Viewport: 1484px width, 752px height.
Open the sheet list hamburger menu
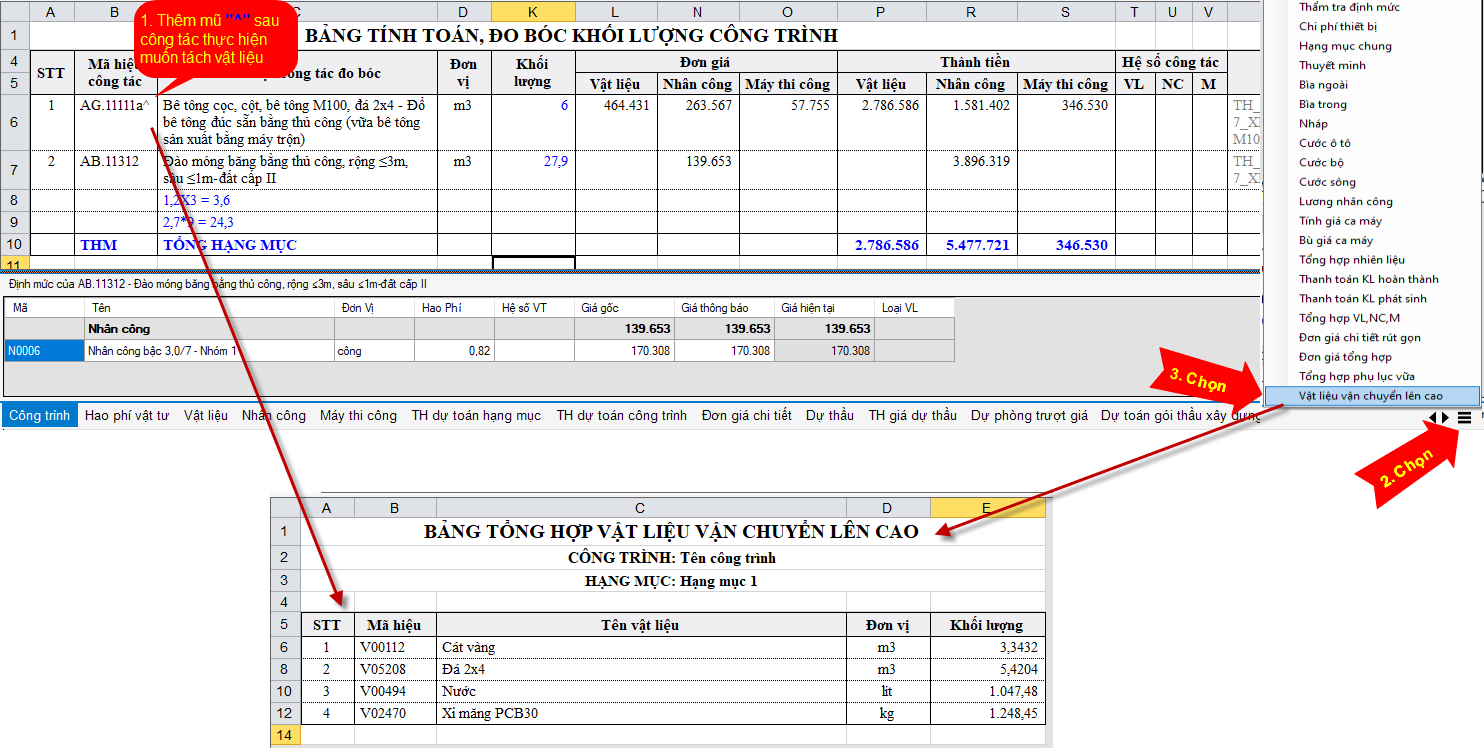1464,417
